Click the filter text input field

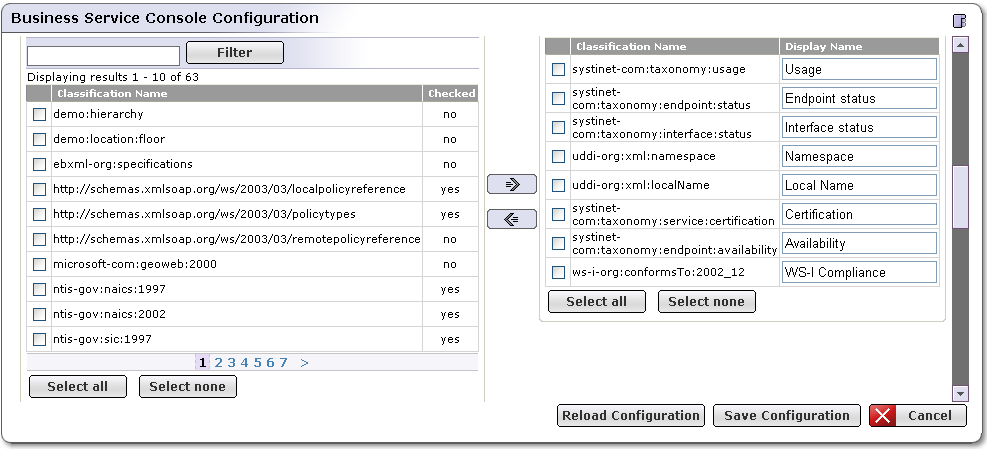pyautogui.click(x=103, y=55)
